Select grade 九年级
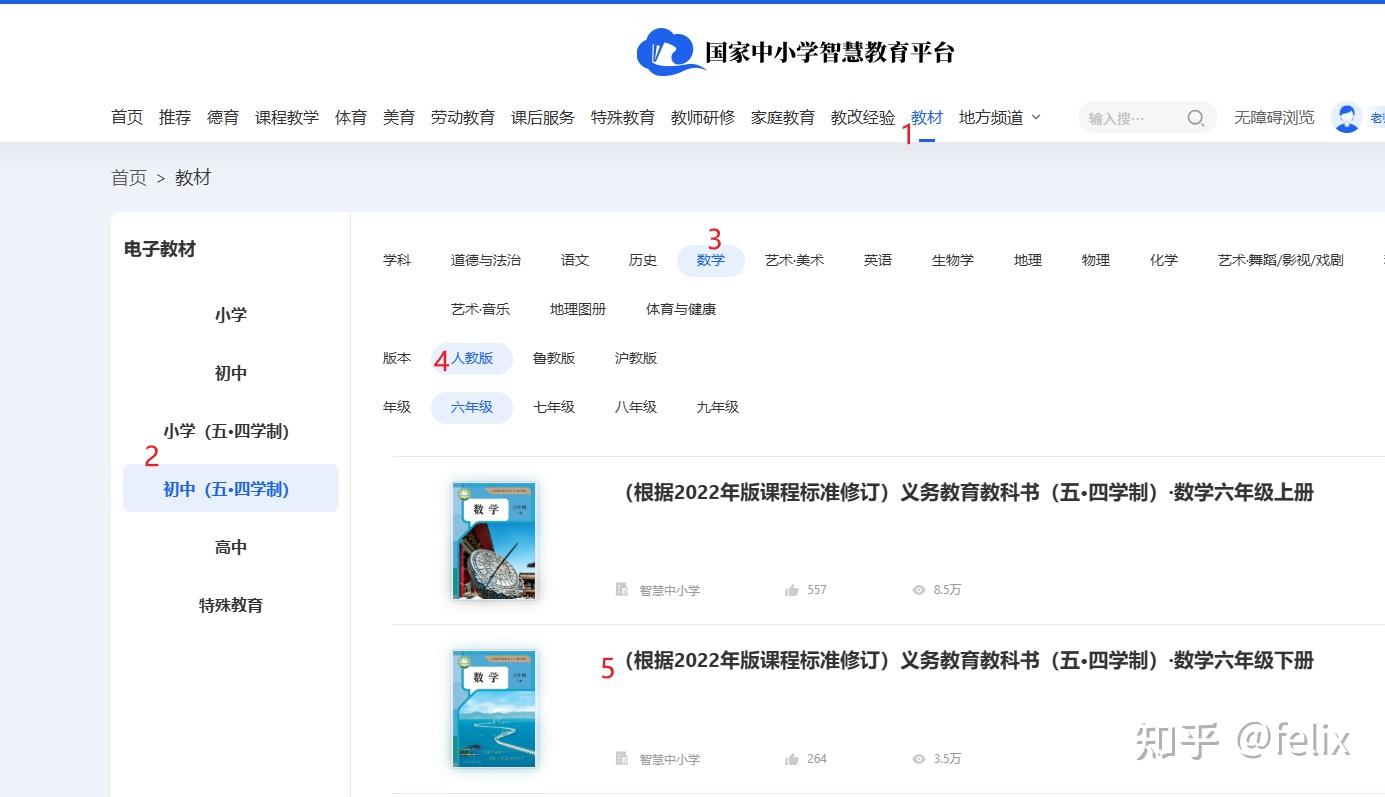This screenshot has height=797, width=1385. tap(718, 407)
